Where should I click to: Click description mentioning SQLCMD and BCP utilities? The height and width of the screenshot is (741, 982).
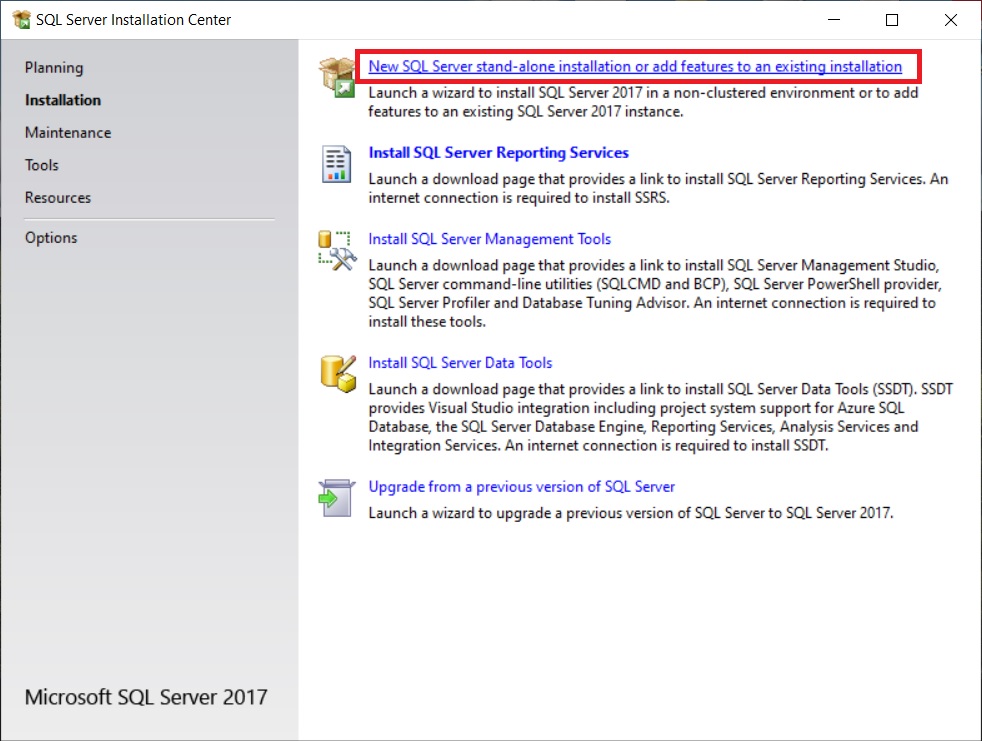coord(655,294)
